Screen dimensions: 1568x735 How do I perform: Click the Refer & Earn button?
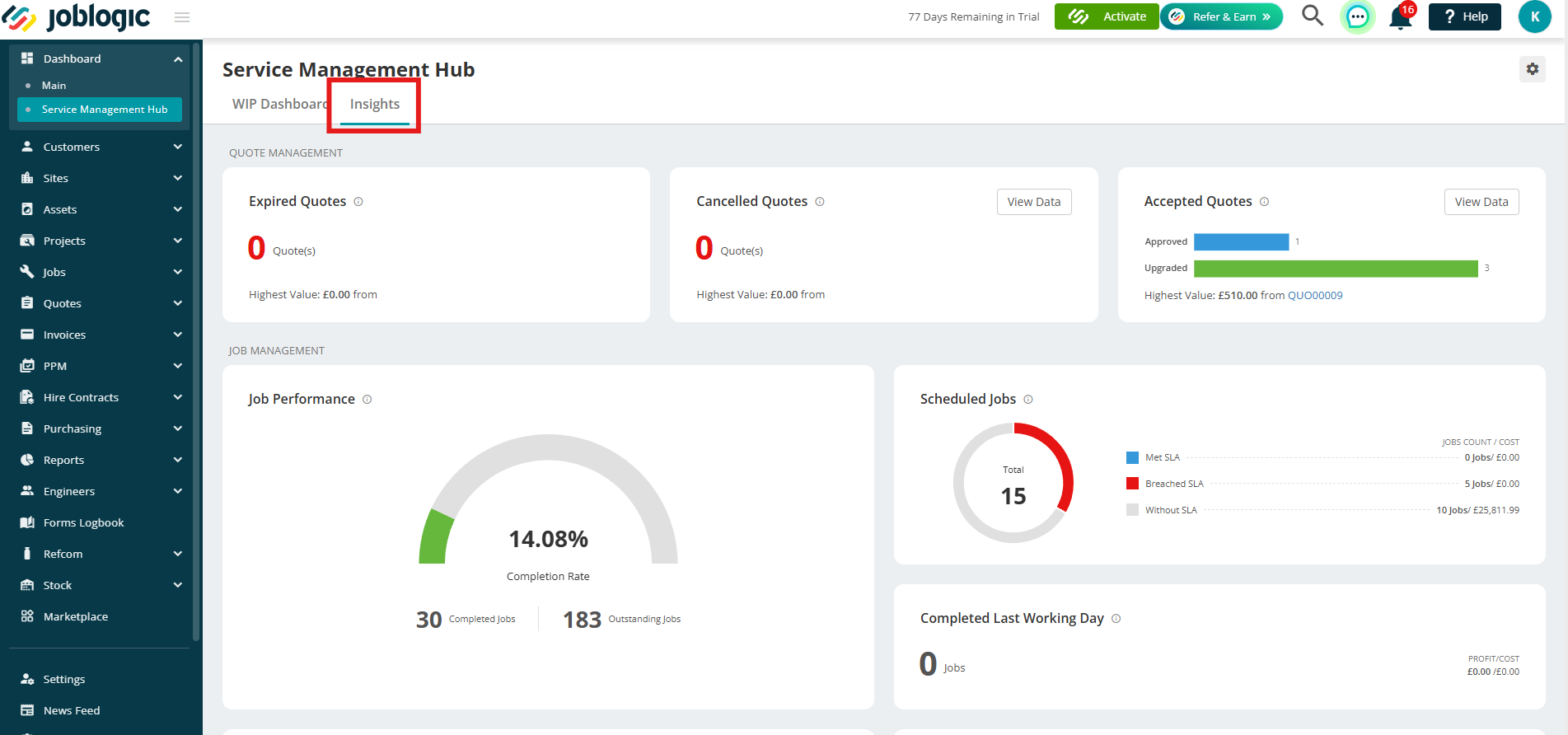click(x=1222, y=16)
